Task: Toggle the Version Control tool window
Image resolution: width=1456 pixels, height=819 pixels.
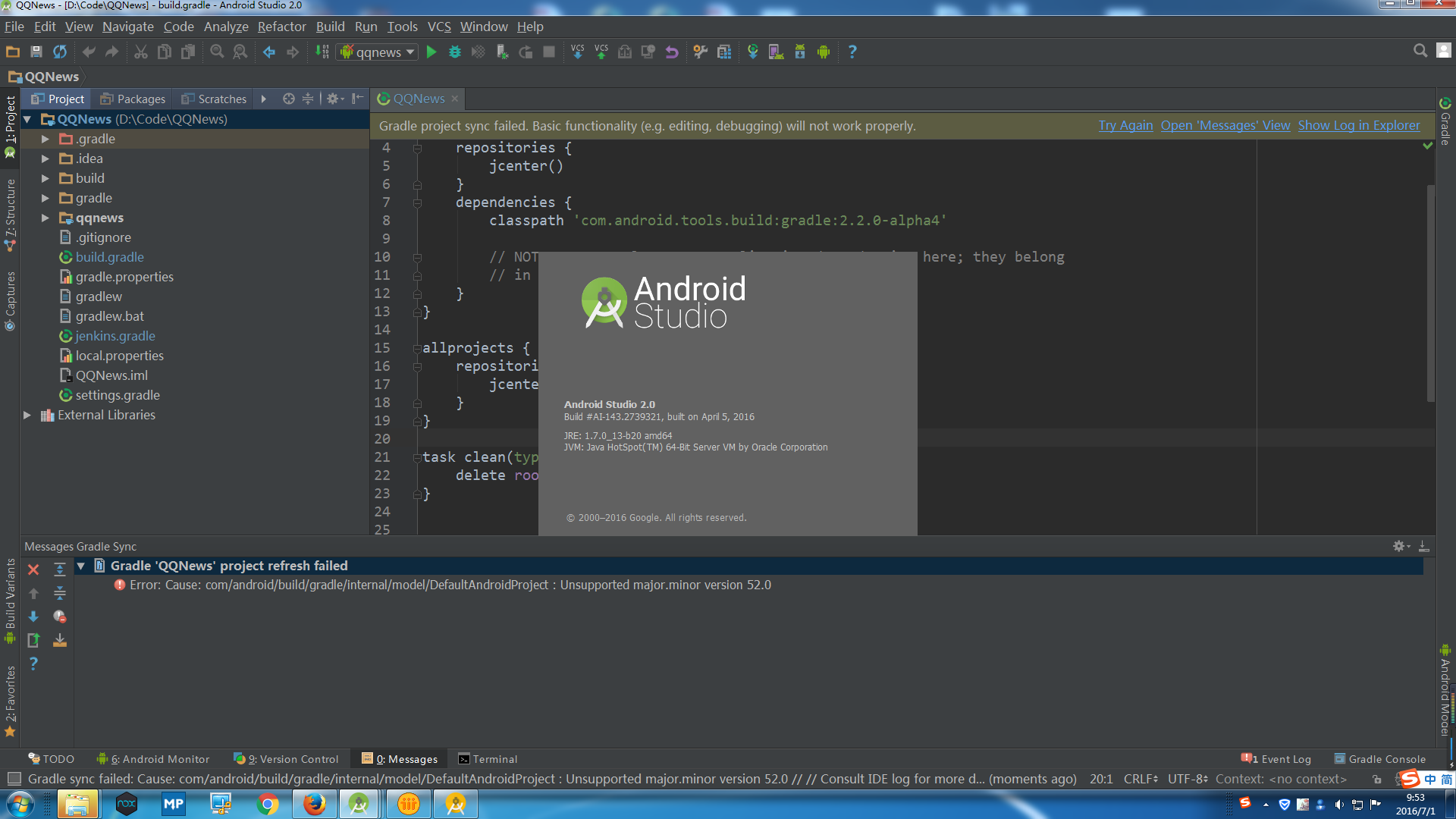Action: (x=286, y=759)
